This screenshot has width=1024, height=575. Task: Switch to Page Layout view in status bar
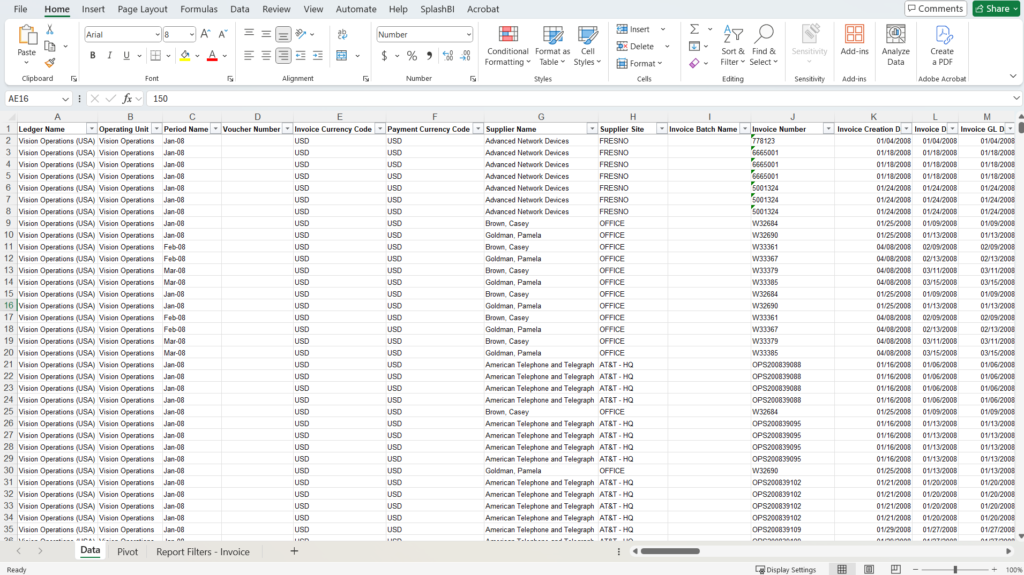point(869,570)
